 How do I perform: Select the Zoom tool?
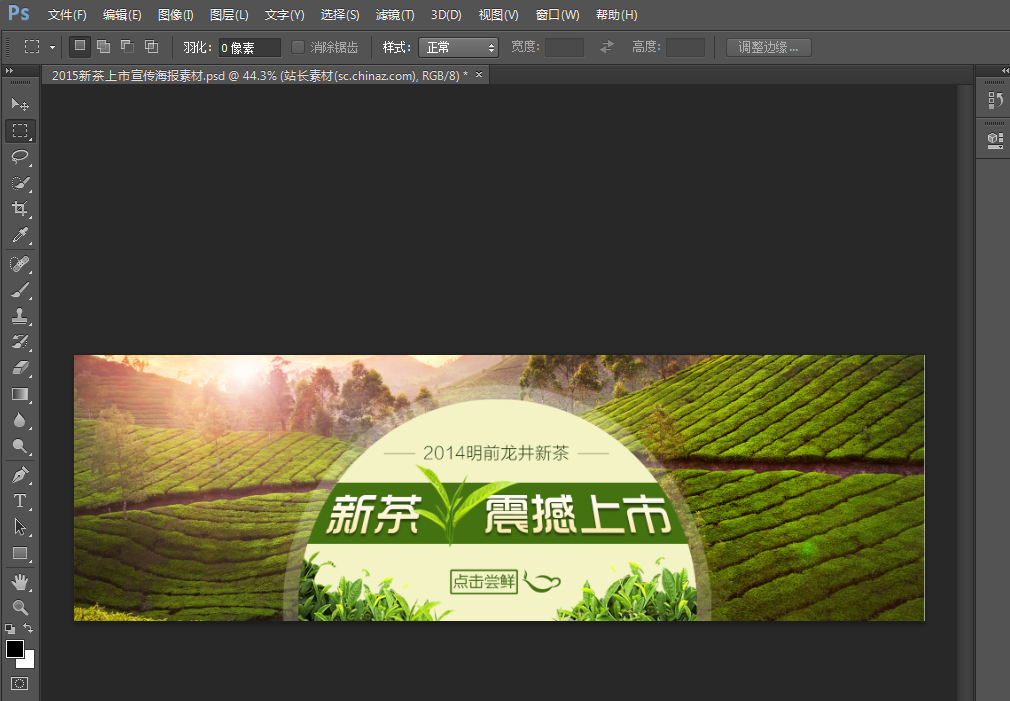pos(20,608)
